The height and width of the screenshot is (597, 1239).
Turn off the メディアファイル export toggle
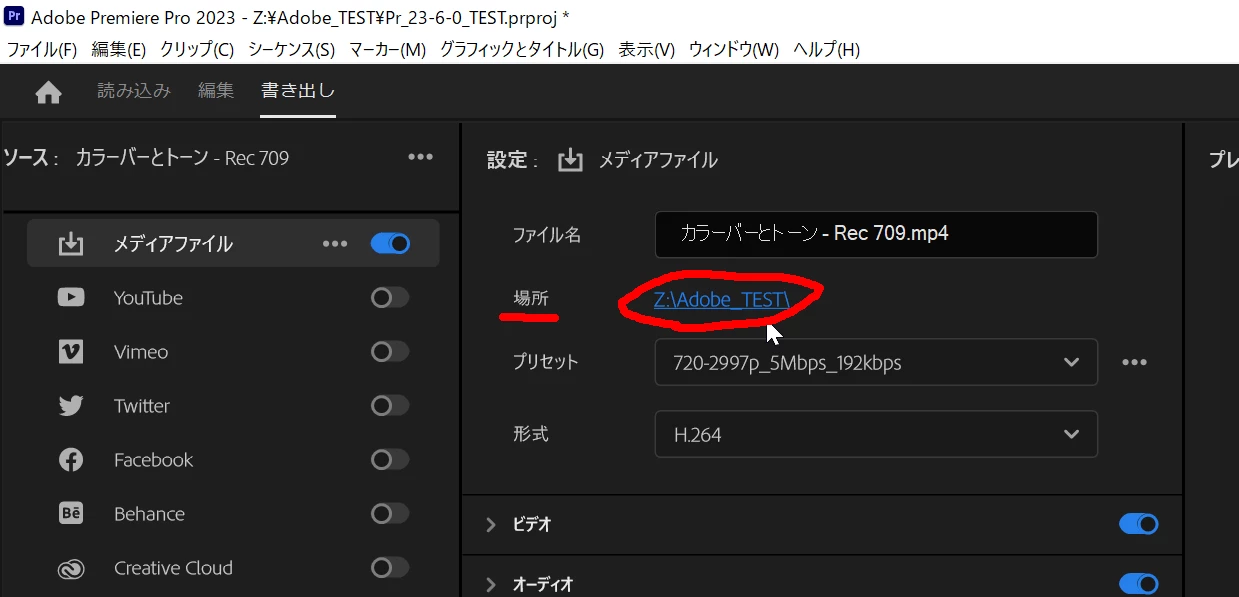tap(390, 243)
